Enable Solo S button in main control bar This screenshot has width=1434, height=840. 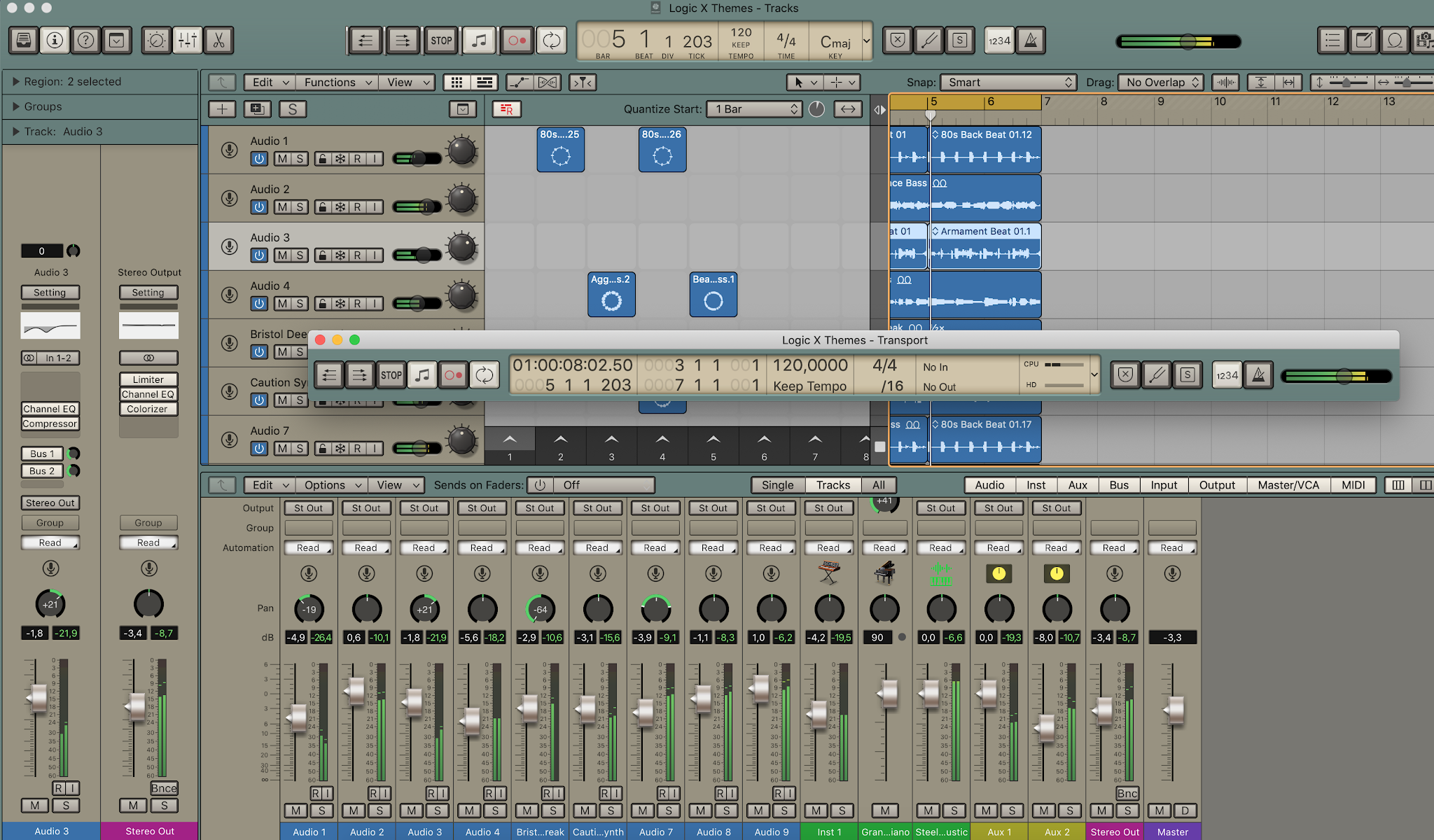click(x=960, y=41)
